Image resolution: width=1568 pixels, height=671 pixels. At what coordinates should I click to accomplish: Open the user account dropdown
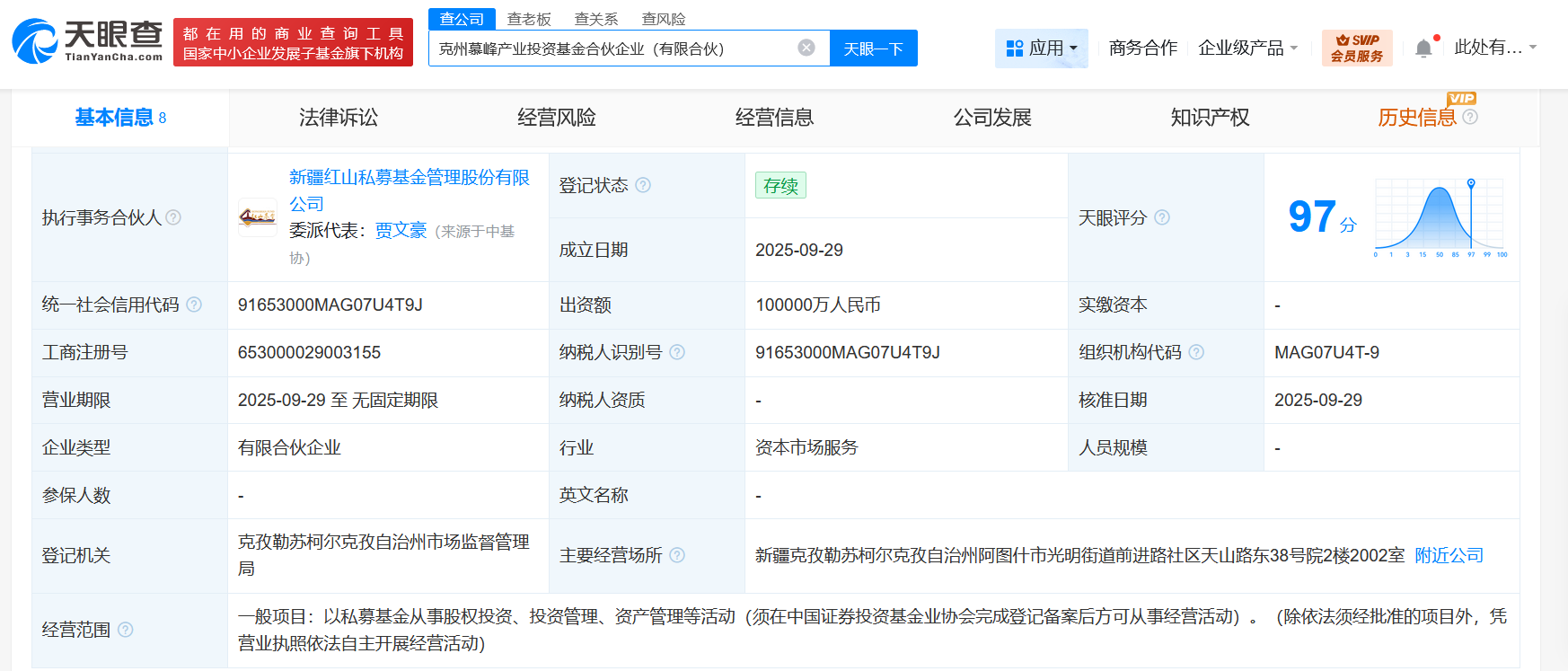tap(1495, 48)
